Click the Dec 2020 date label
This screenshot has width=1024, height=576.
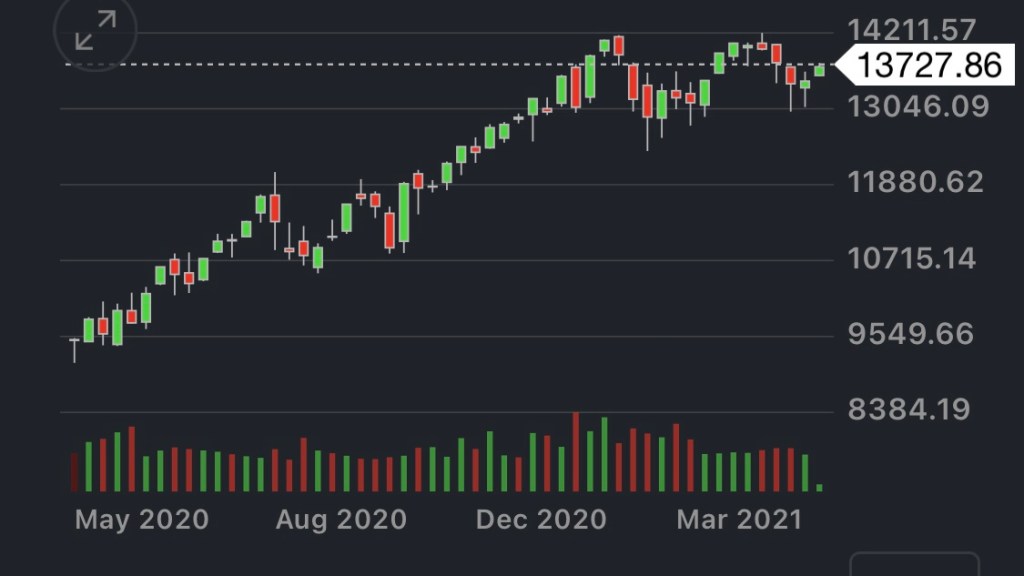coord(541,520)
